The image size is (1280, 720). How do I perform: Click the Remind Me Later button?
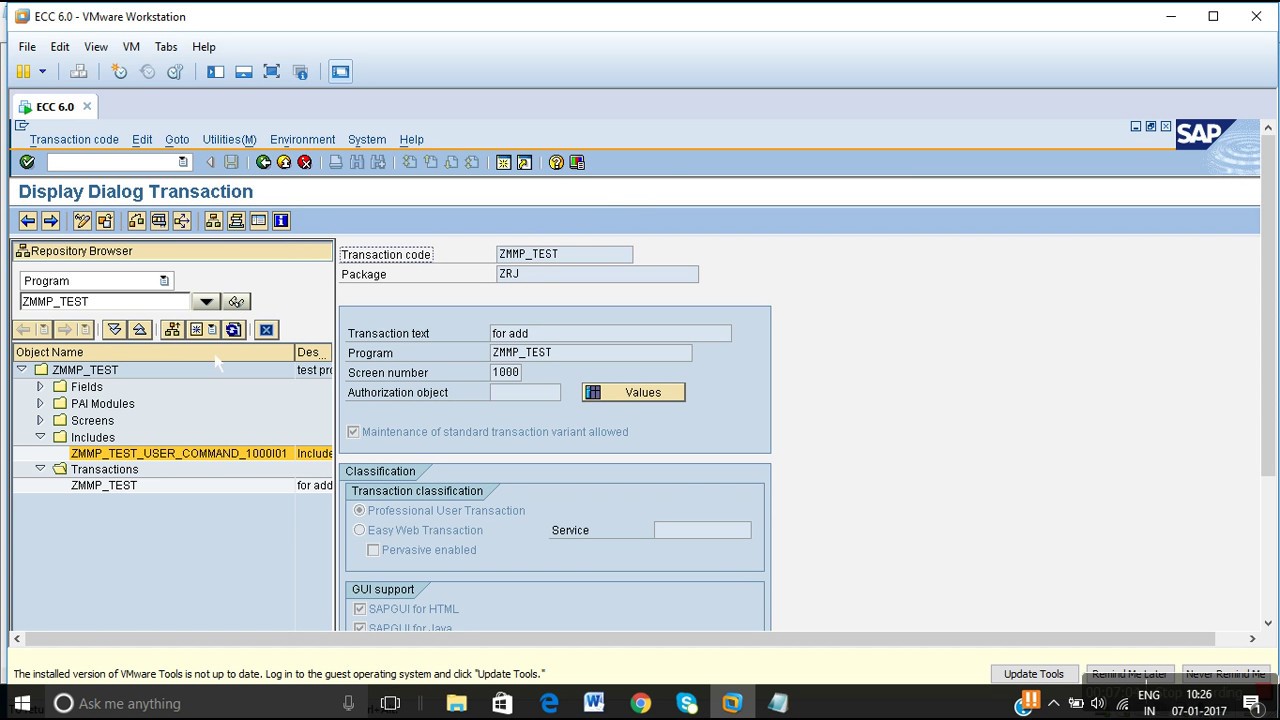(x=1129, y=674)
